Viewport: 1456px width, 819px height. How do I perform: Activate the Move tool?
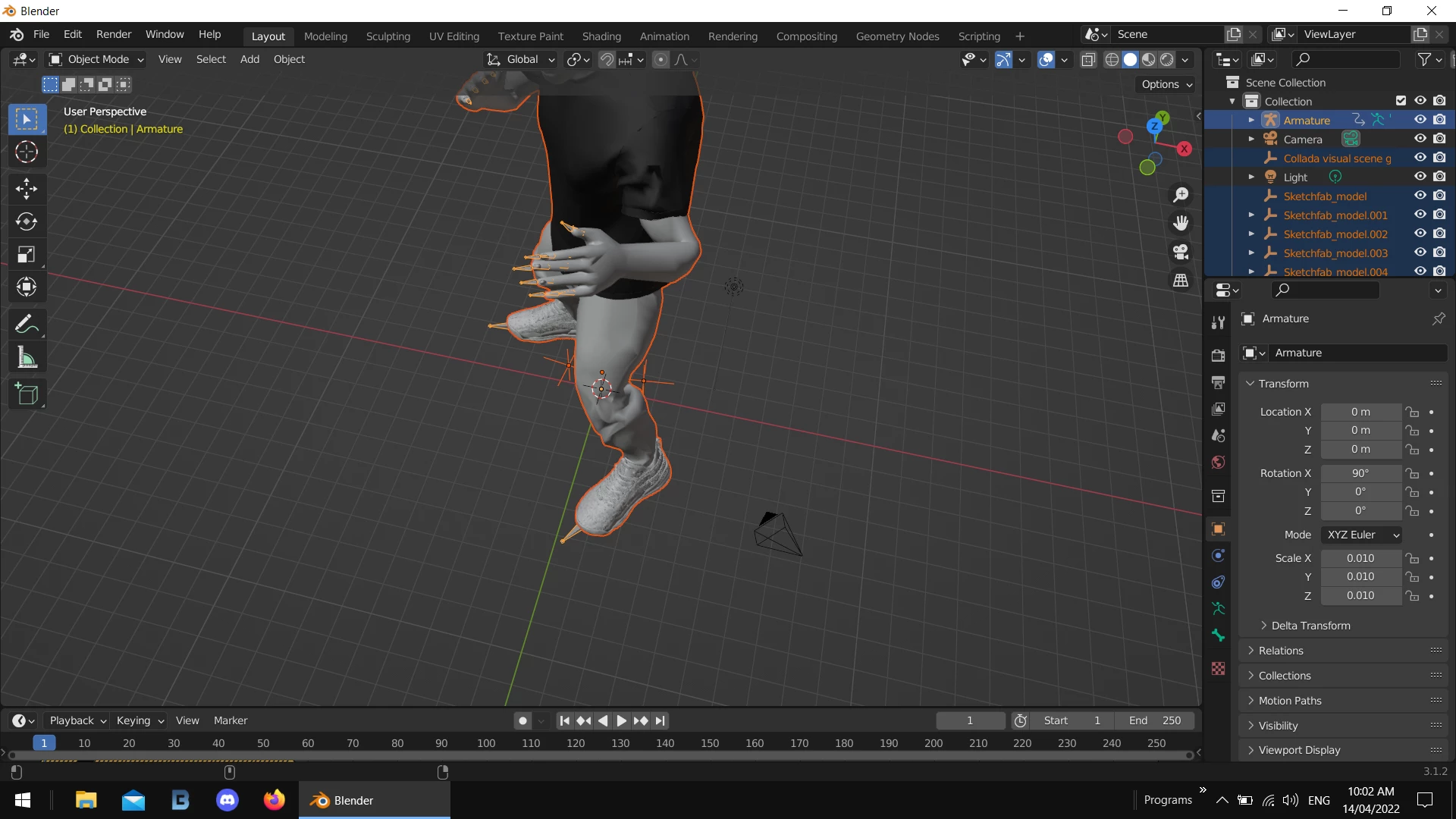tap(27, 188)
